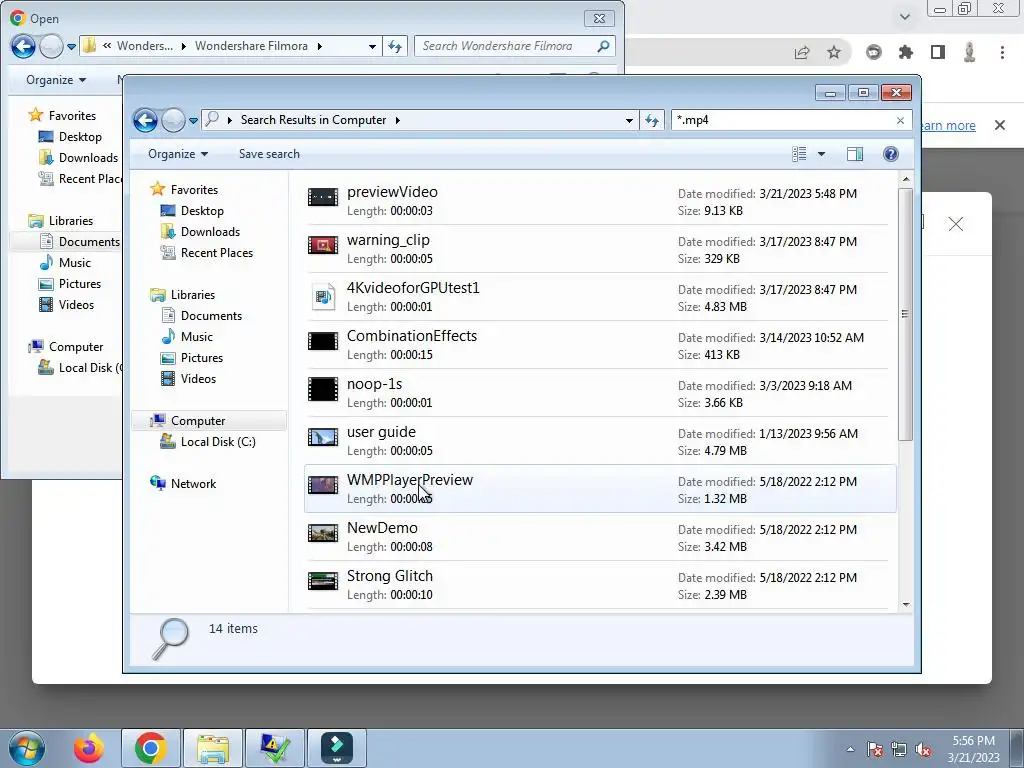Change view using the view icon button
Viewport: 1024px width, 768px height.
(x=799, y=154)
